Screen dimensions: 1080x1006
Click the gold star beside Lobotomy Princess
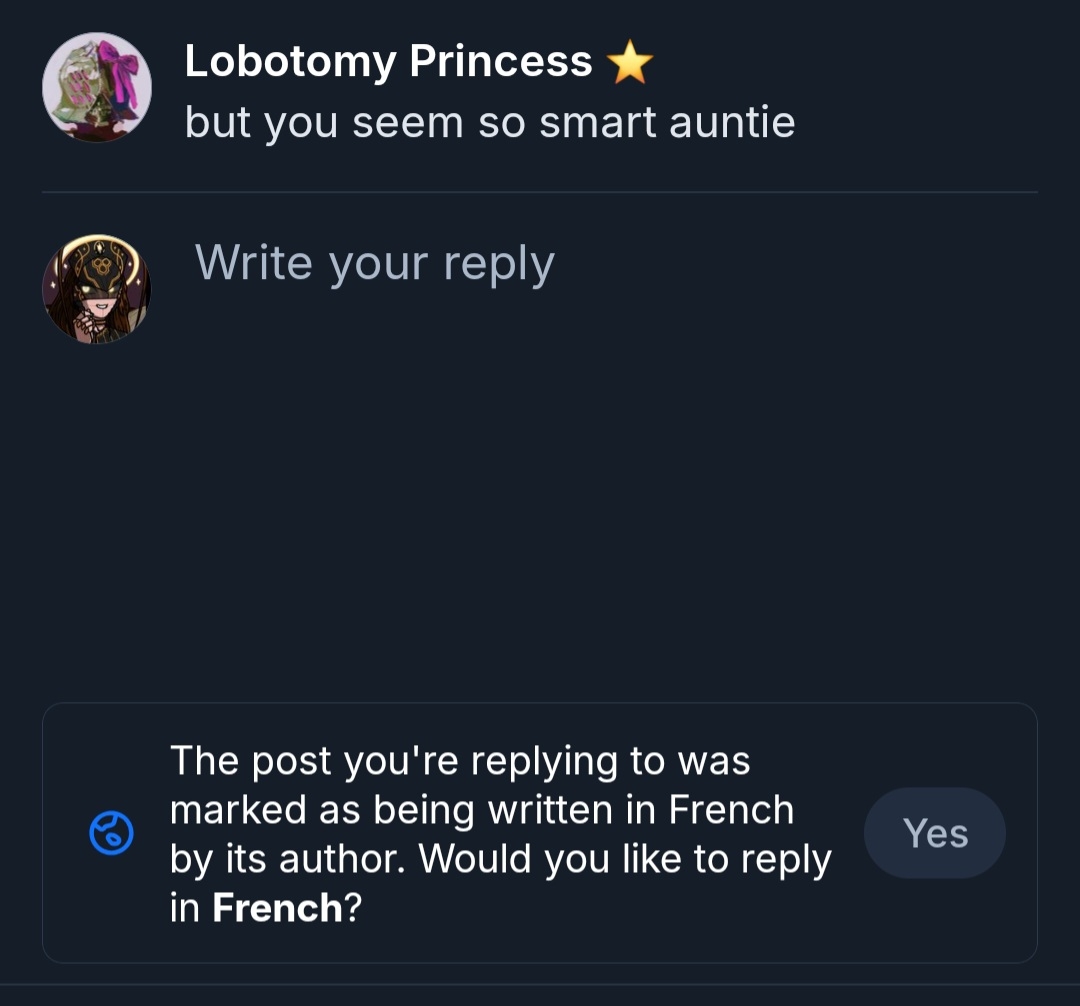point(630,64)
